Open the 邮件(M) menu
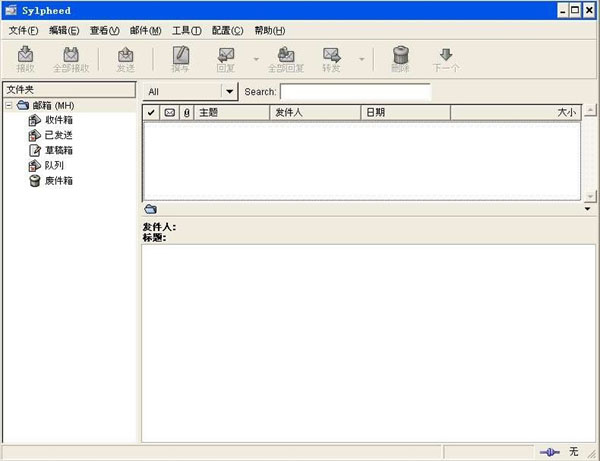 pyautogui.click(x=145, y=31)
